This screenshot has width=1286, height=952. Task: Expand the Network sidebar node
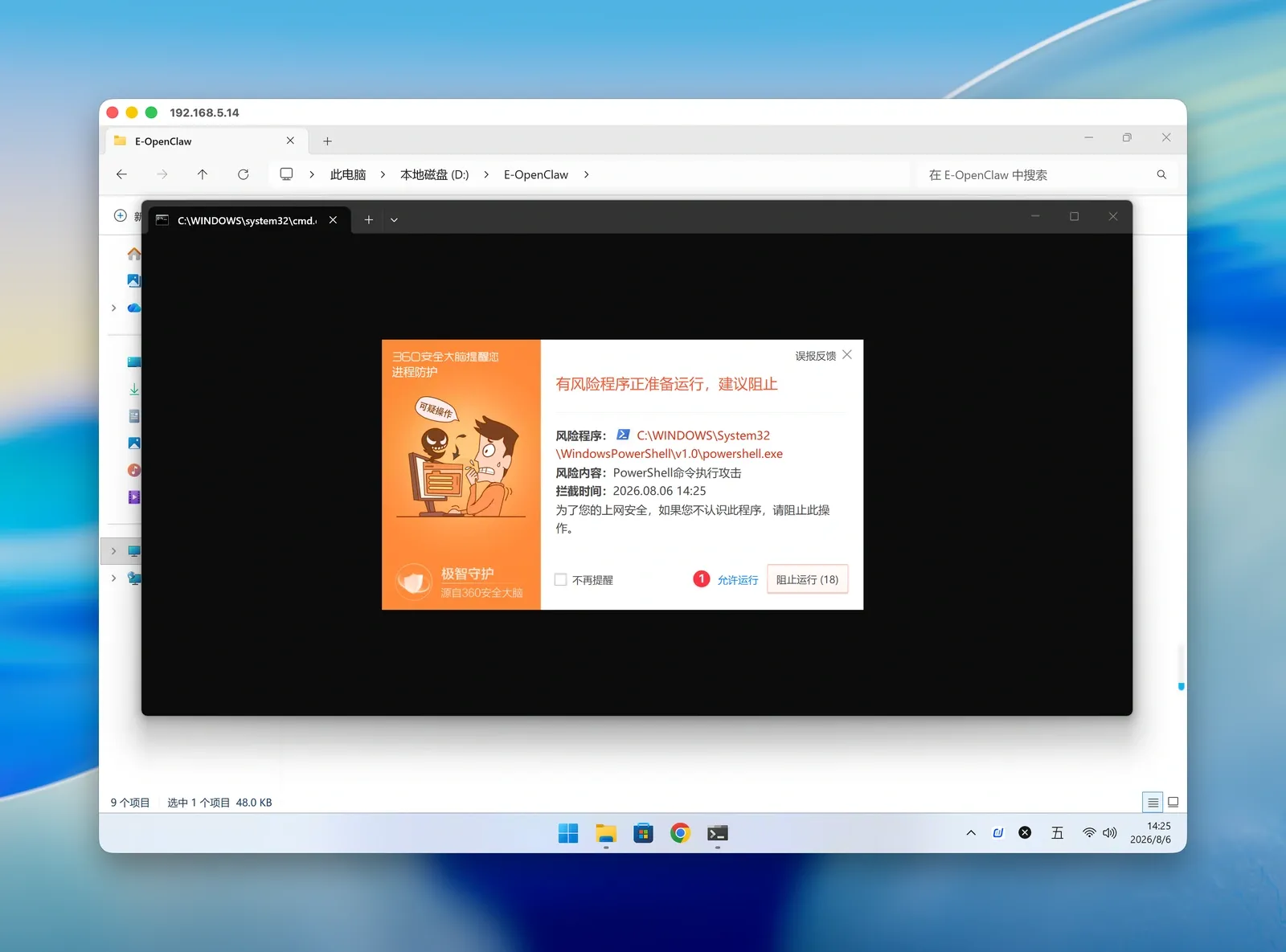(114, 578)
